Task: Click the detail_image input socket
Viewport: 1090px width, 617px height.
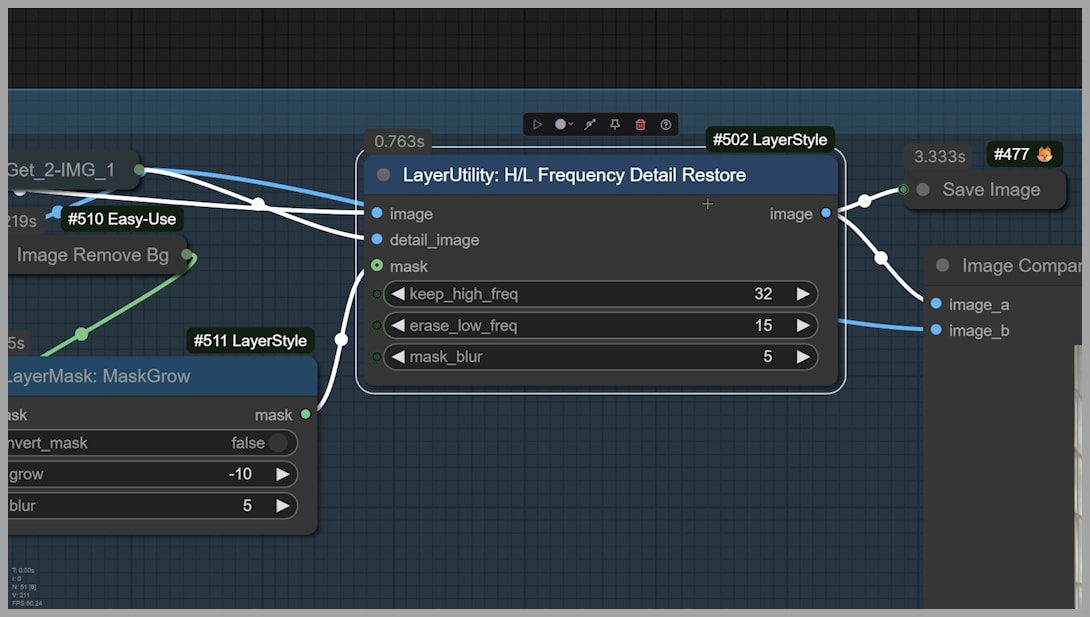Action: coord(377,240)
